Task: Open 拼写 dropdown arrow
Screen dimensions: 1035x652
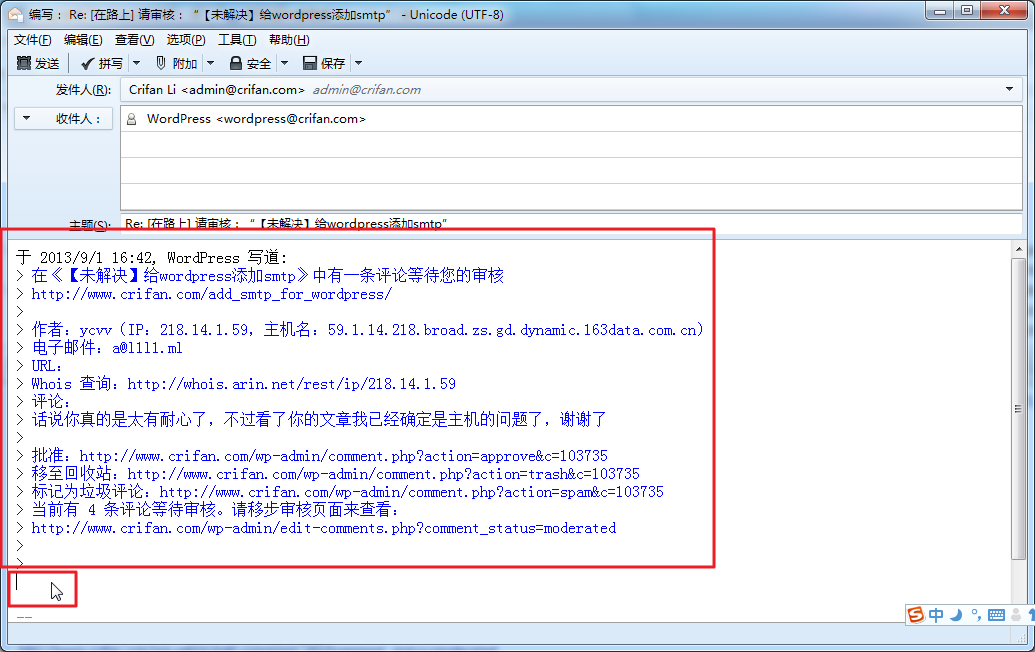Action: [x=137, y=63]
